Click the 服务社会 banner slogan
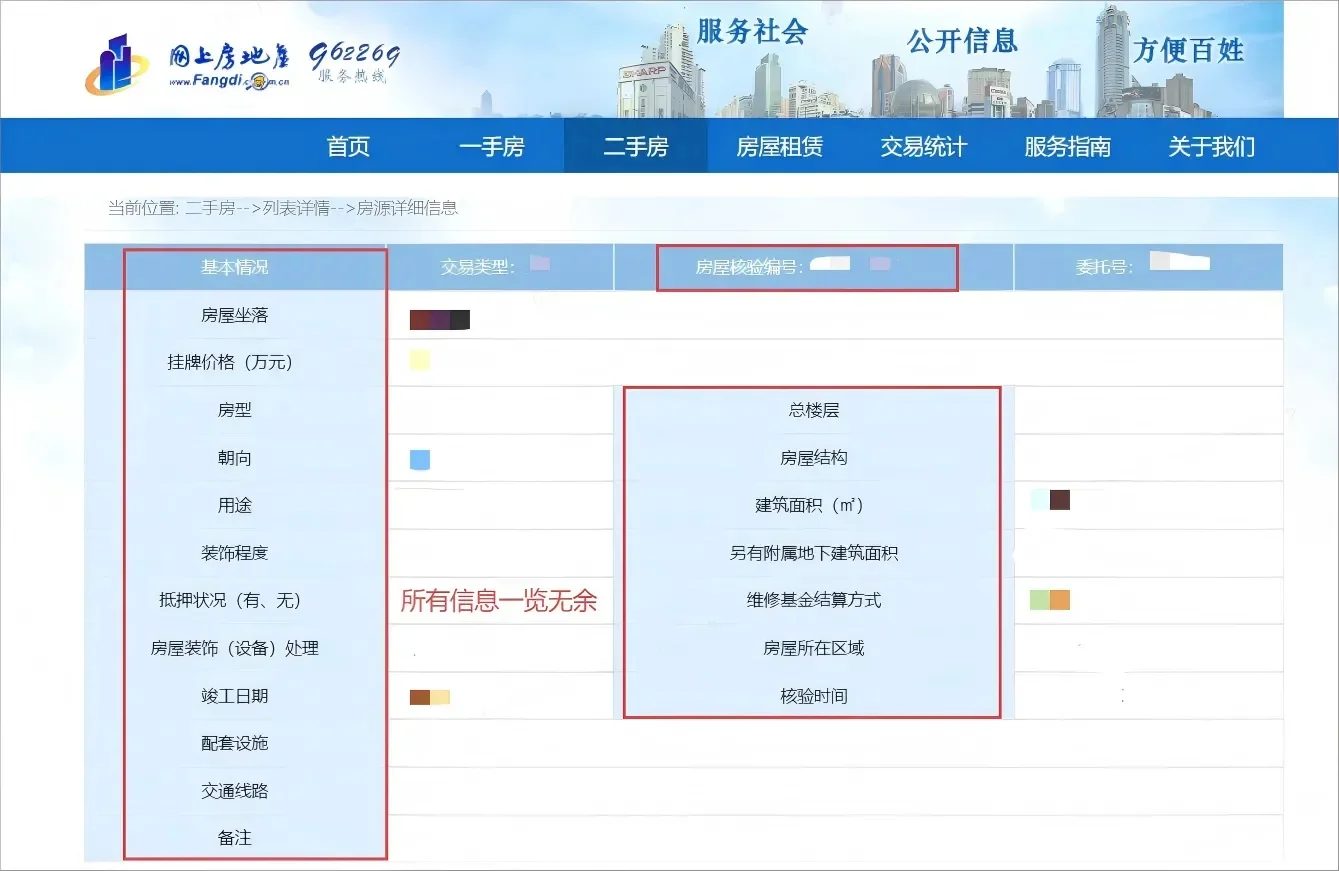The image size is (1339, 871). tap(752, 31)
